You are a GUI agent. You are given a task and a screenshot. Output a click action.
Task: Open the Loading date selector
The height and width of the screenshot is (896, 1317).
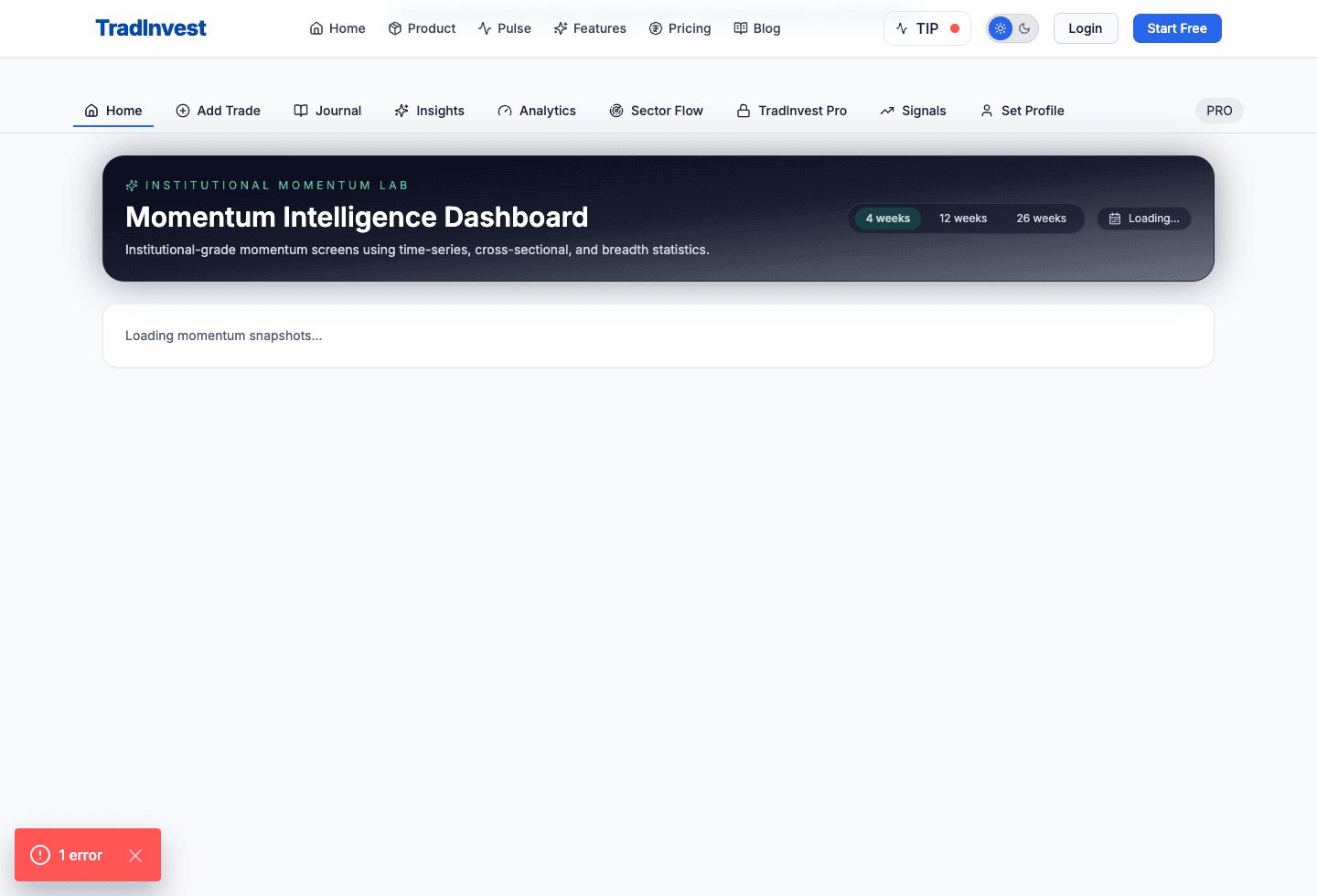[1143, 219]
